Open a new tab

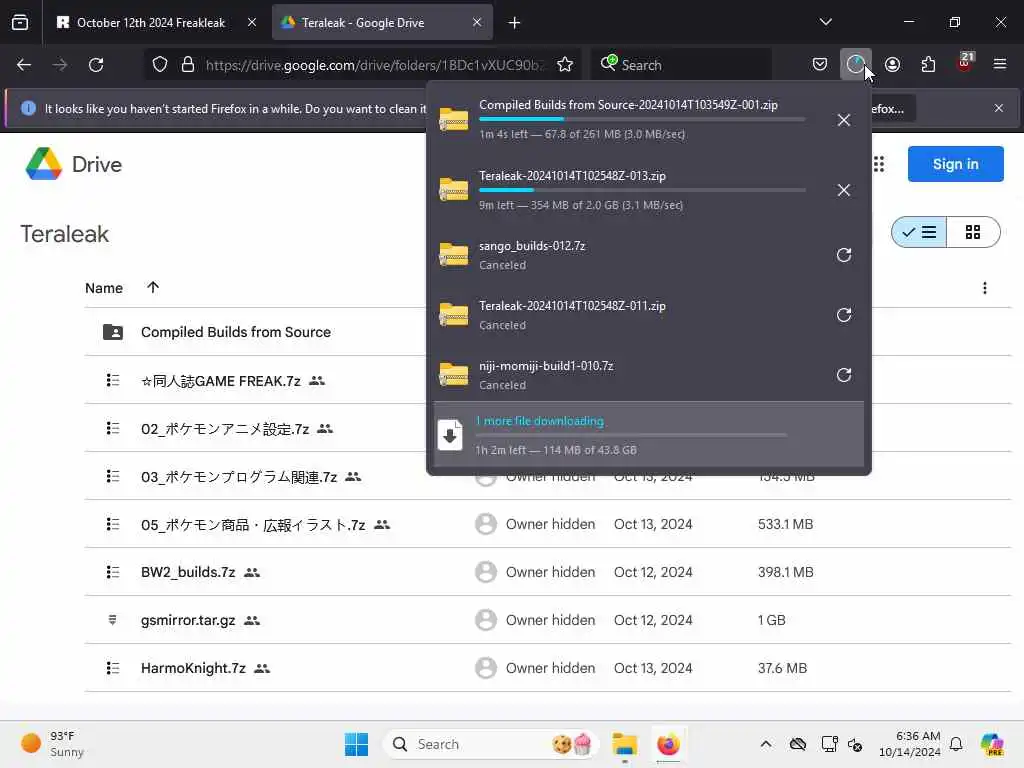[x=514, y=23]
